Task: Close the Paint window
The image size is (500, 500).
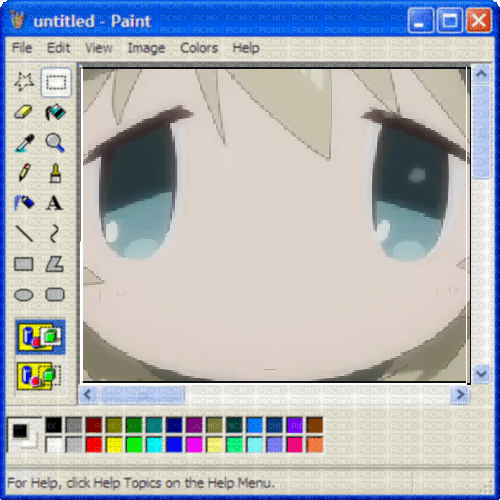Action: click(479, 20)
